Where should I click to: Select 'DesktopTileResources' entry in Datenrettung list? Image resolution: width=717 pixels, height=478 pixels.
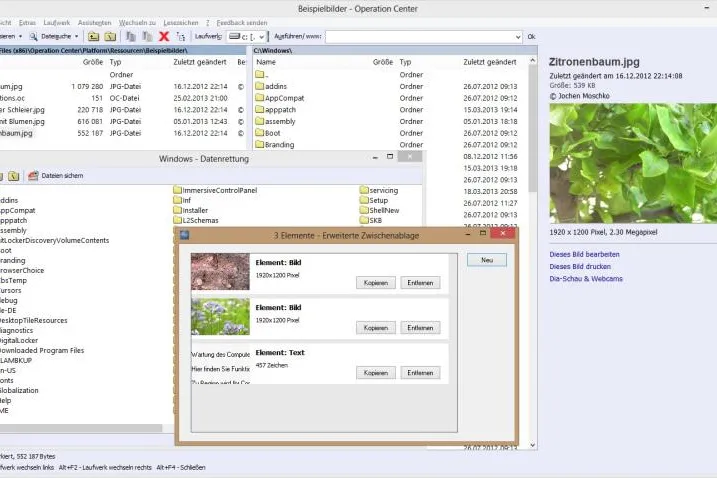34,320
